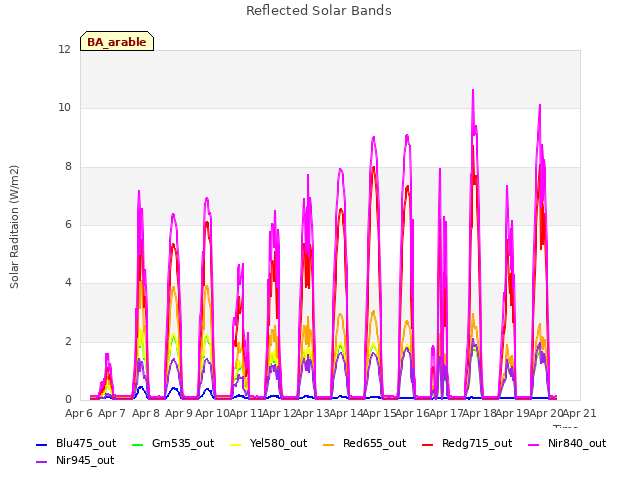Click the y-axis value 12
Viewport: 640px width, 480px height.
[64, 49]
